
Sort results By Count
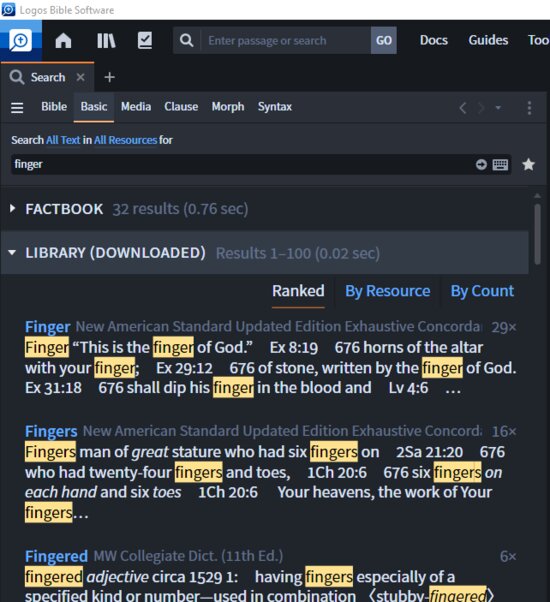pos(482,291)
